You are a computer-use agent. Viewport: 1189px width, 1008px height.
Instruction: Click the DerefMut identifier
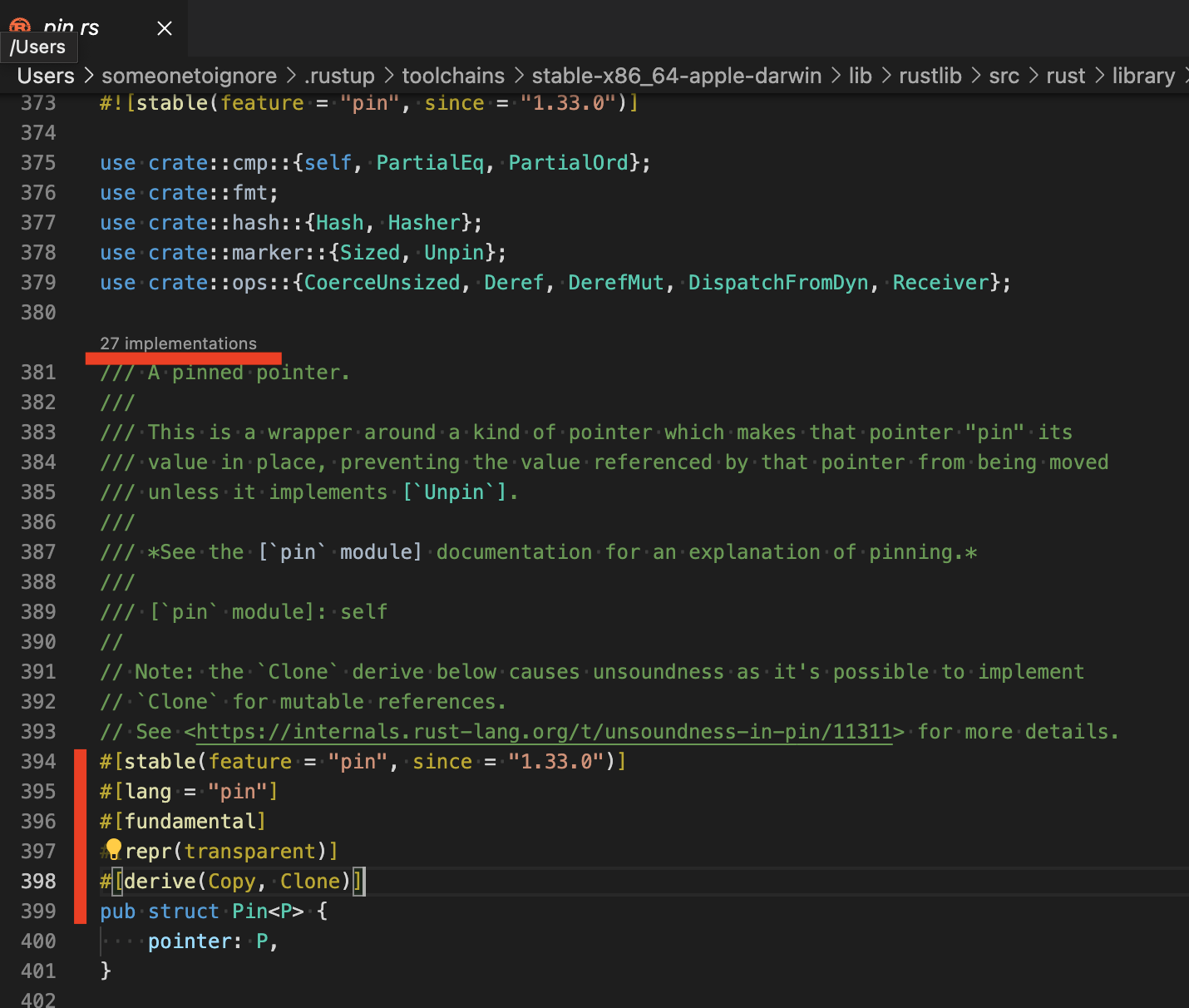pyautogui.click(x=616, y=282)
